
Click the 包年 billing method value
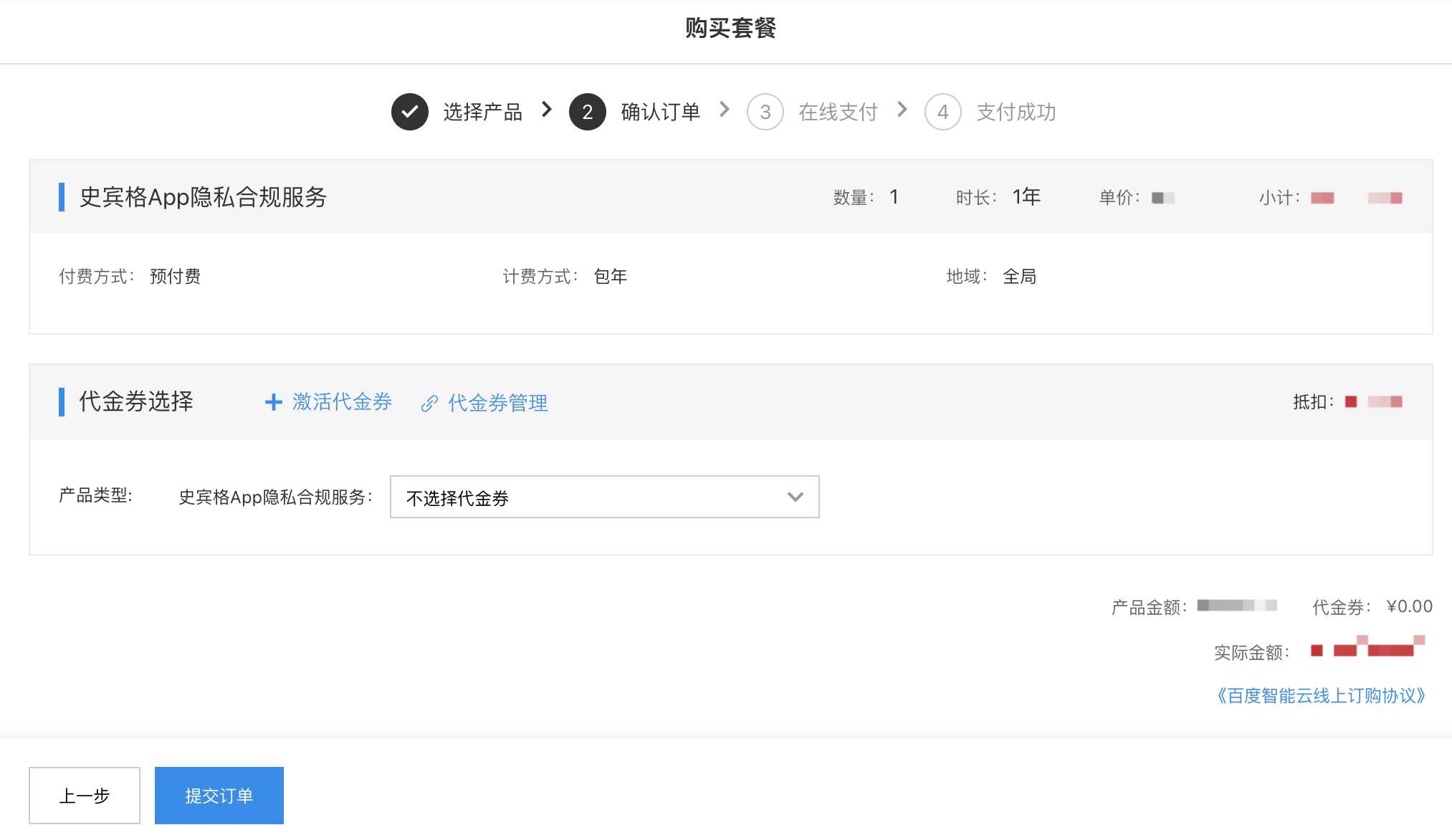[x=611, y=277]
